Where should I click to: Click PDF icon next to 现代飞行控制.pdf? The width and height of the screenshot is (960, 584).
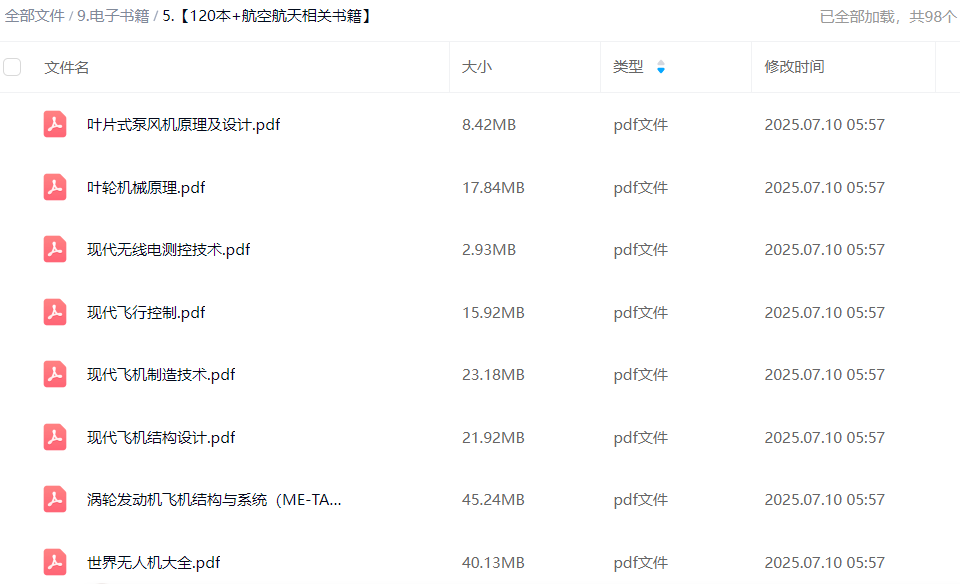click(55, 312)
